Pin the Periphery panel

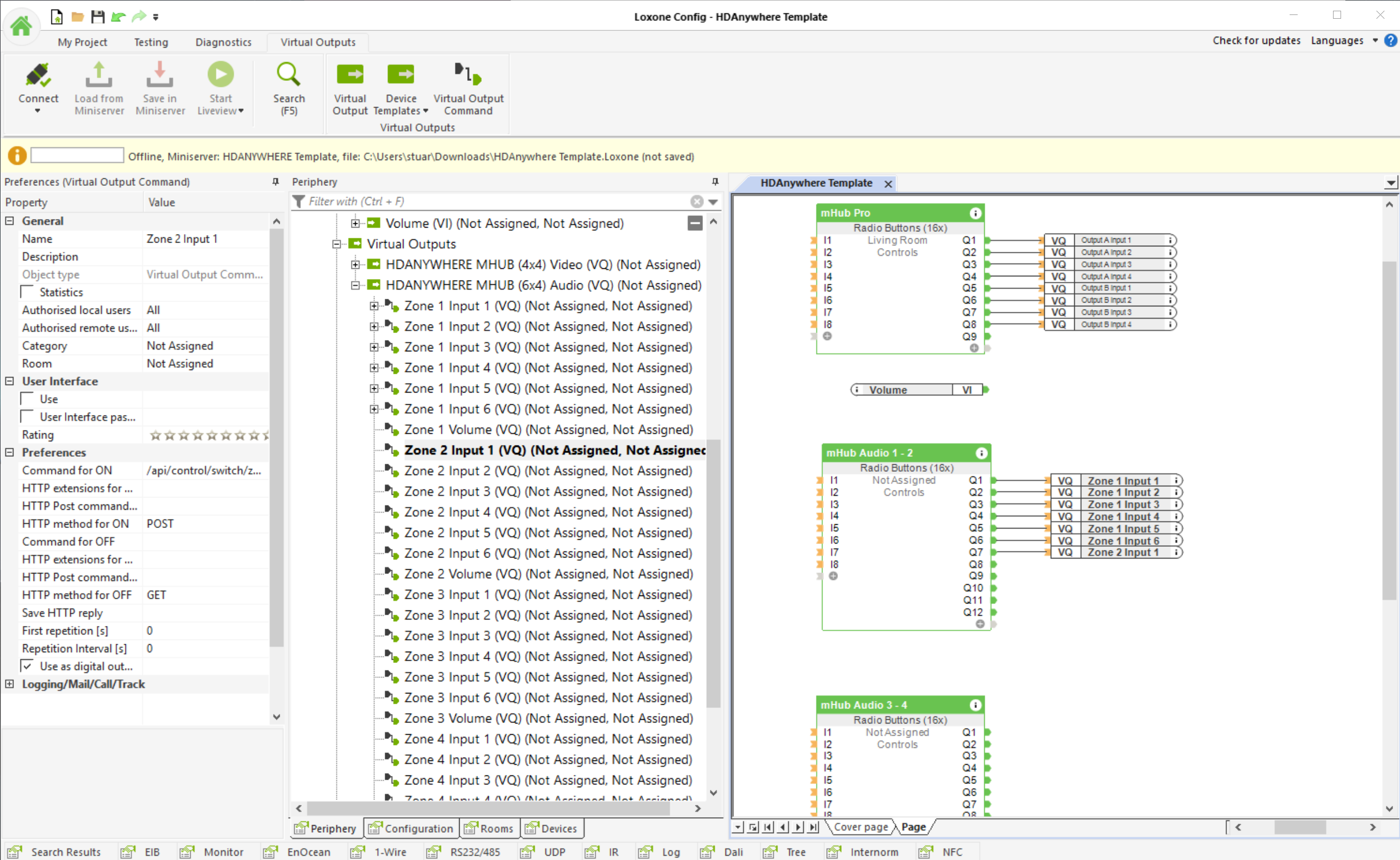pos(715,182)
